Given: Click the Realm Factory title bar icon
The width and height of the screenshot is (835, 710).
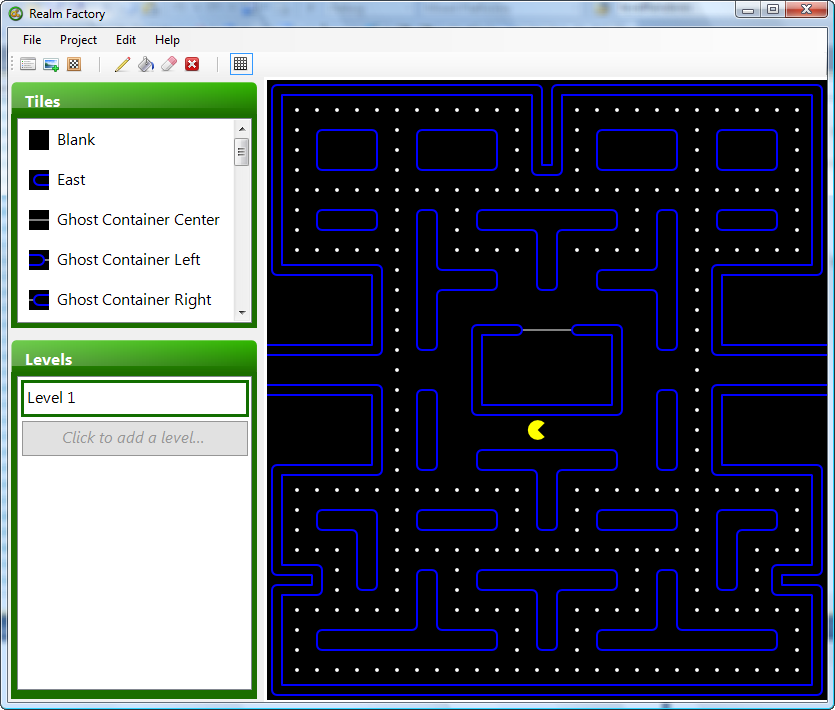Looking at the screenshot, I should [16, 14].
